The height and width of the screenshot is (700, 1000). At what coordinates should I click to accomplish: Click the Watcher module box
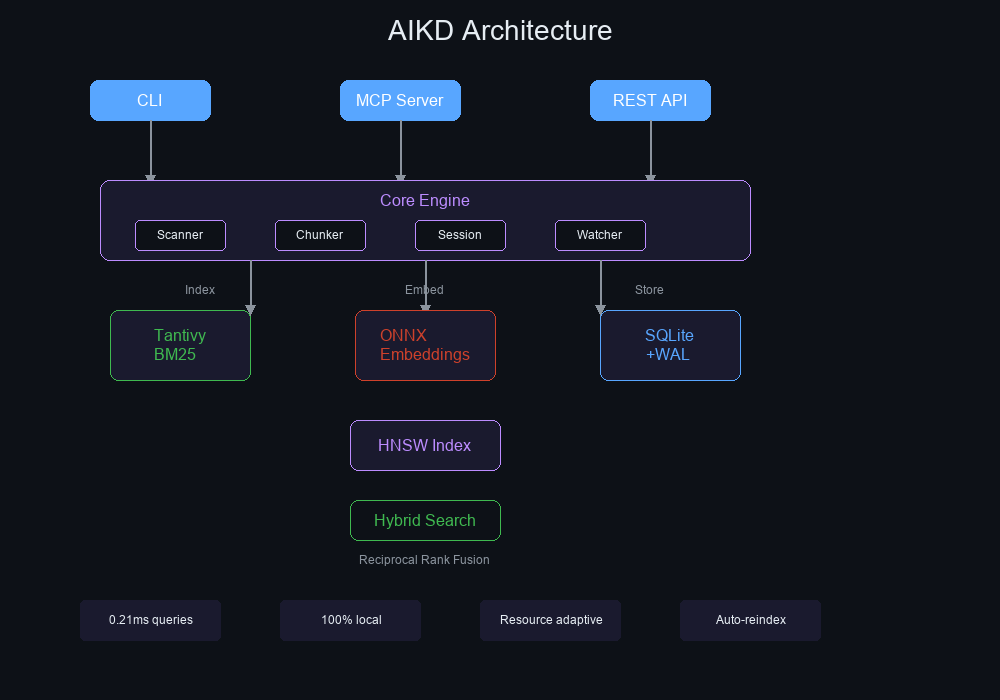click(x=600, y=235)
